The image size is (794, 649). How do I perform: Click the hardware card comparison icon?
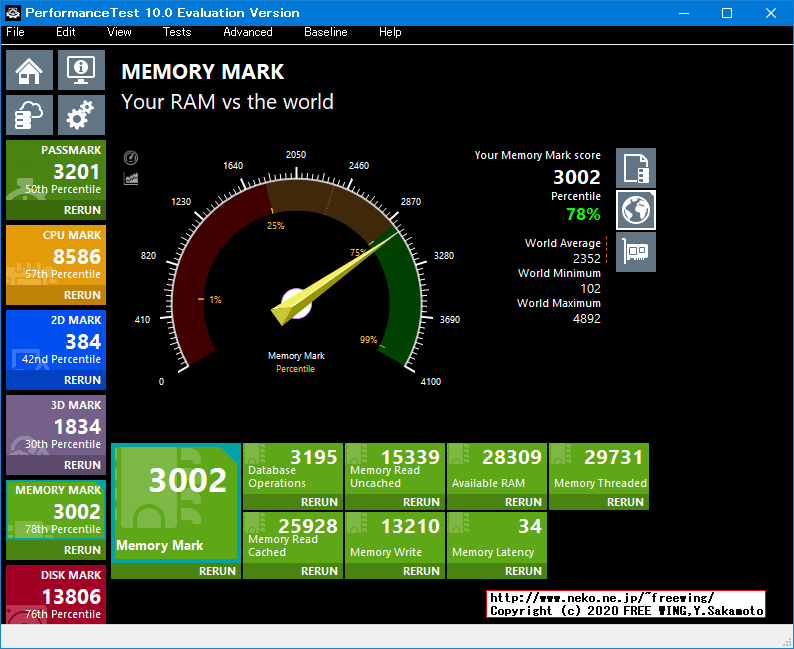point(636,251)
